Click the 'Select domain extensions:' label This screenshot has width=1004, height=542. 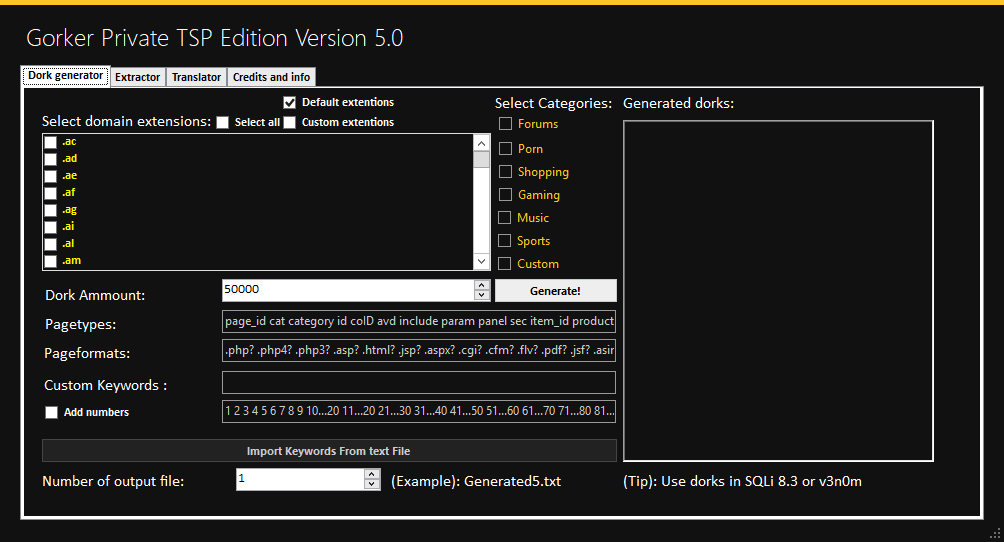tap(126, 122)
